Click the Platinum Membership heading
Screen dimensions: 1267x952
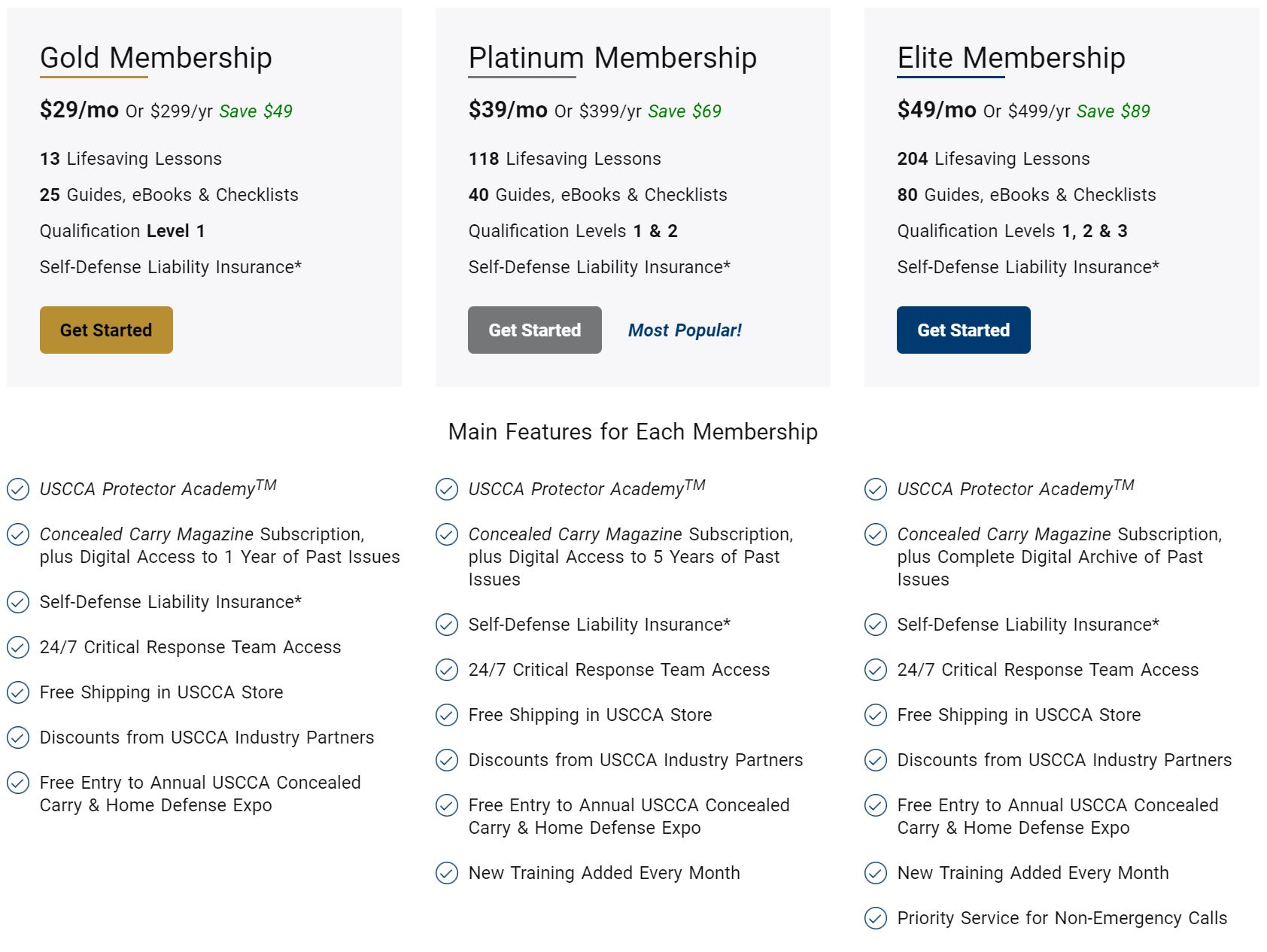(612, 58)
